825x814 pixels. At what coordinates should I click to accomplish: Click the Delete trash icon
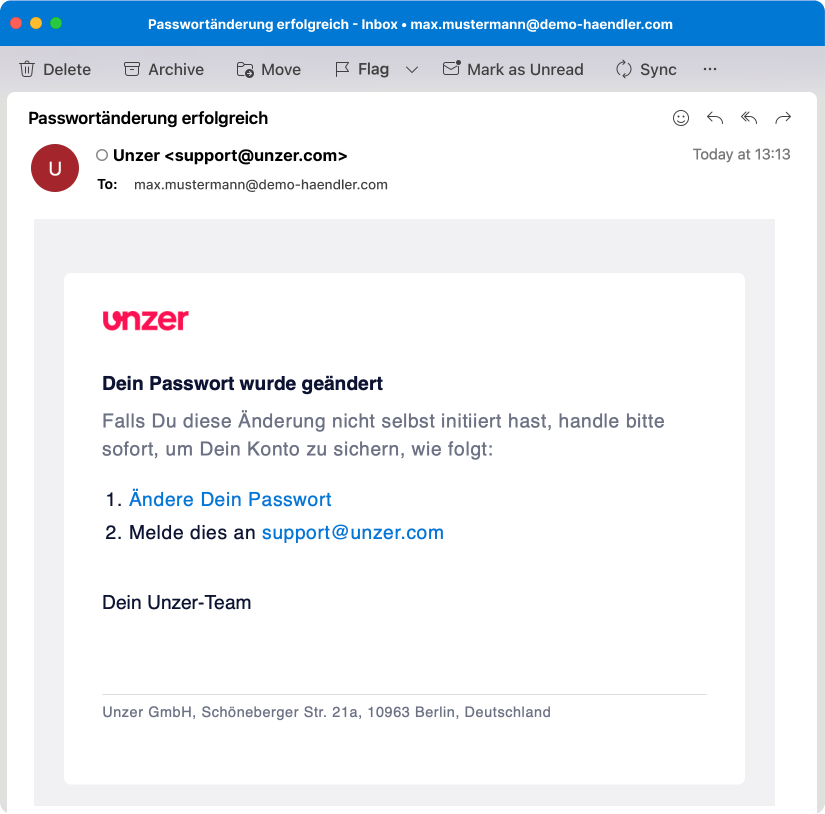coord(27,69)
